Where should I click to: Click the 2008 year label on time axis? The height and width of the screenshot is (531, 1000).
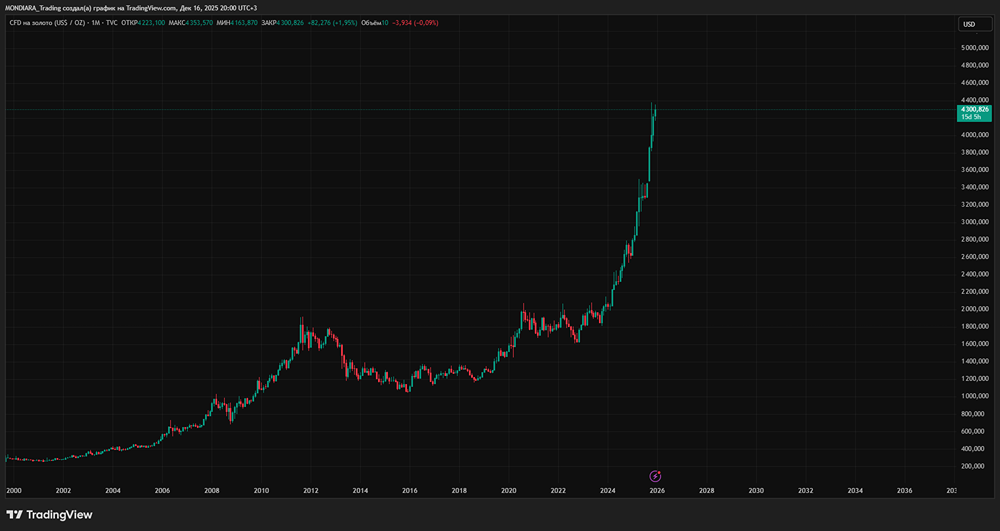212,491
